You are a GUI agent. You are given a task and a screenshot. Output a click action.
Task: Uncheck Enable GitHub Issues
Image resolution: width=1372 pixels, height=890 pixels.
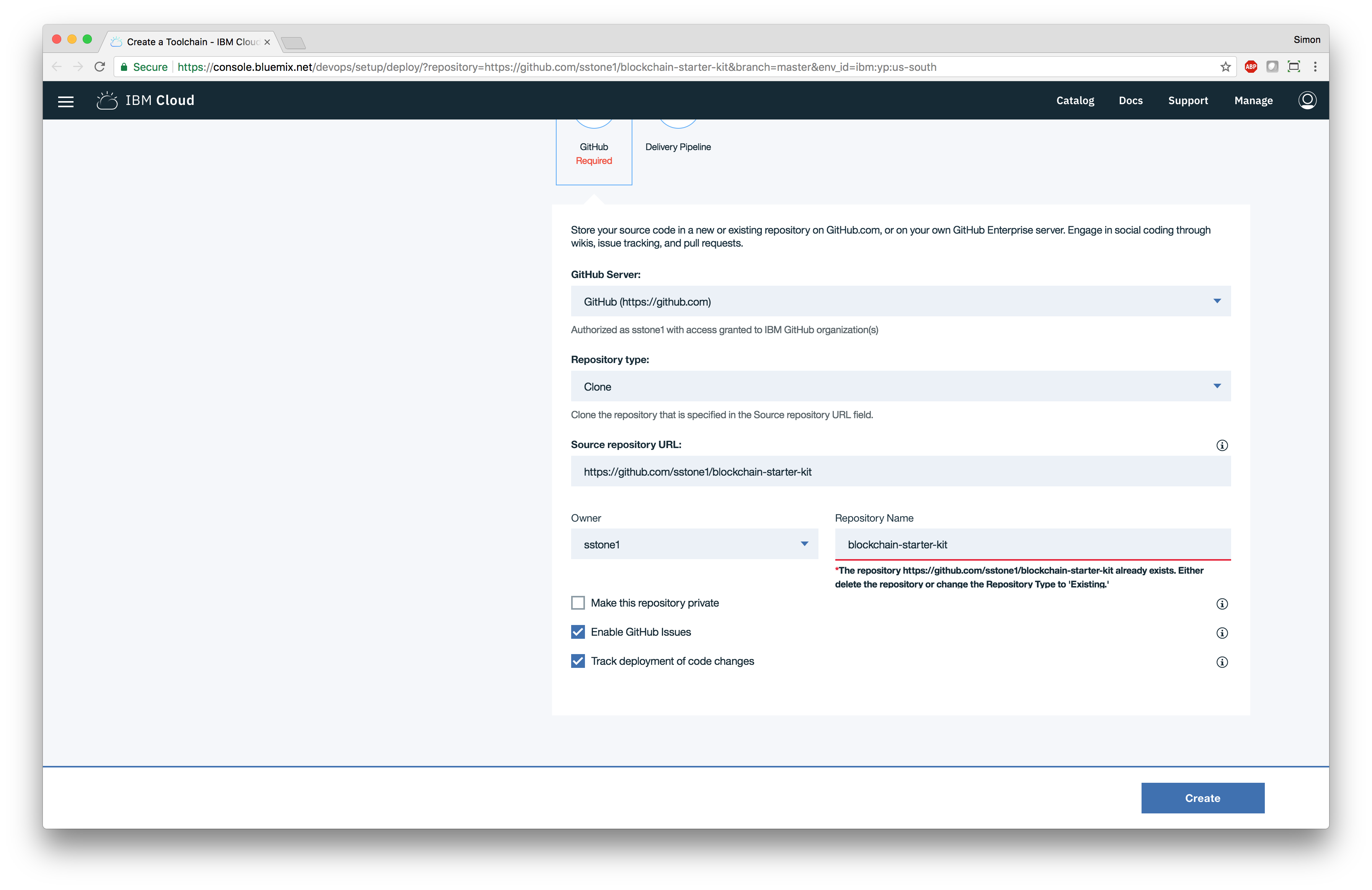coord(578,632)
